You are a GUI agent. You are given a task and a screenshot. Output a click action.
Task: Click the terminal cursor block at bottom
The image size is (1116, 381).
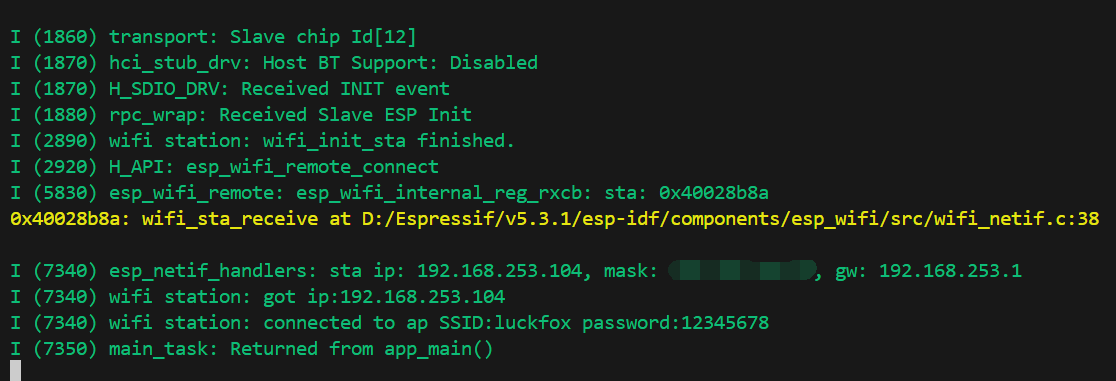coord(16,370)
